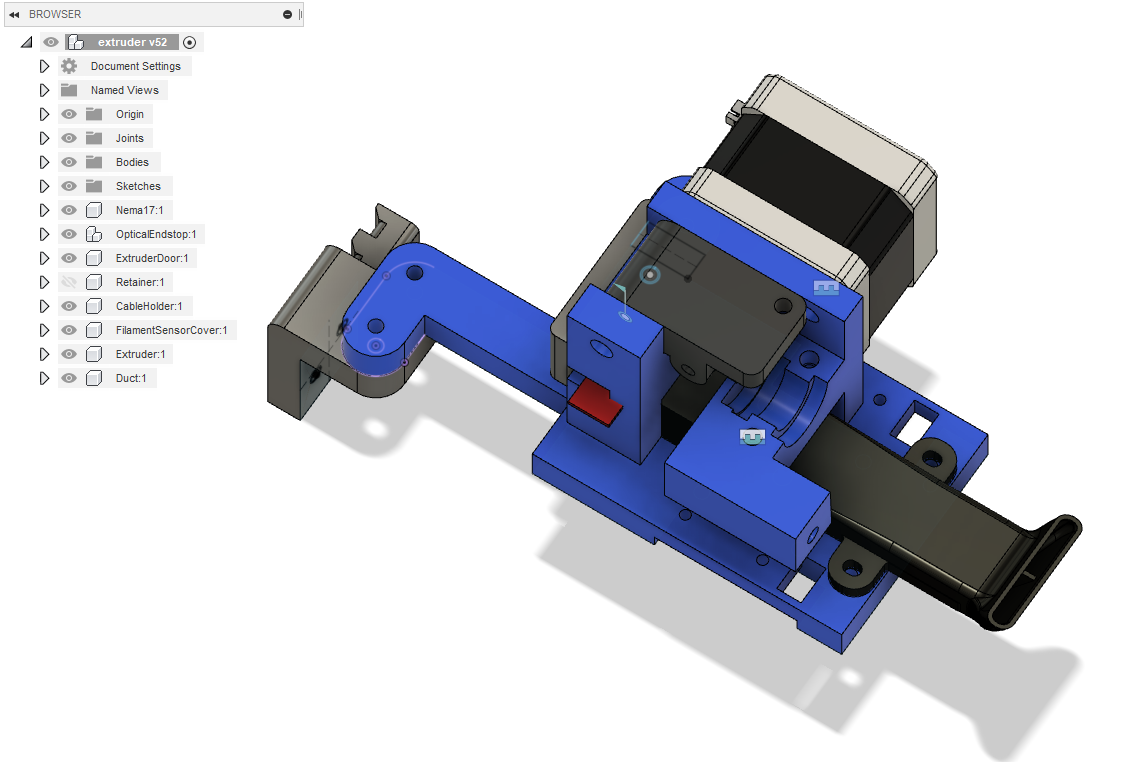Hide the FilamentSensorCover:1 component

[x=69, y=330]
